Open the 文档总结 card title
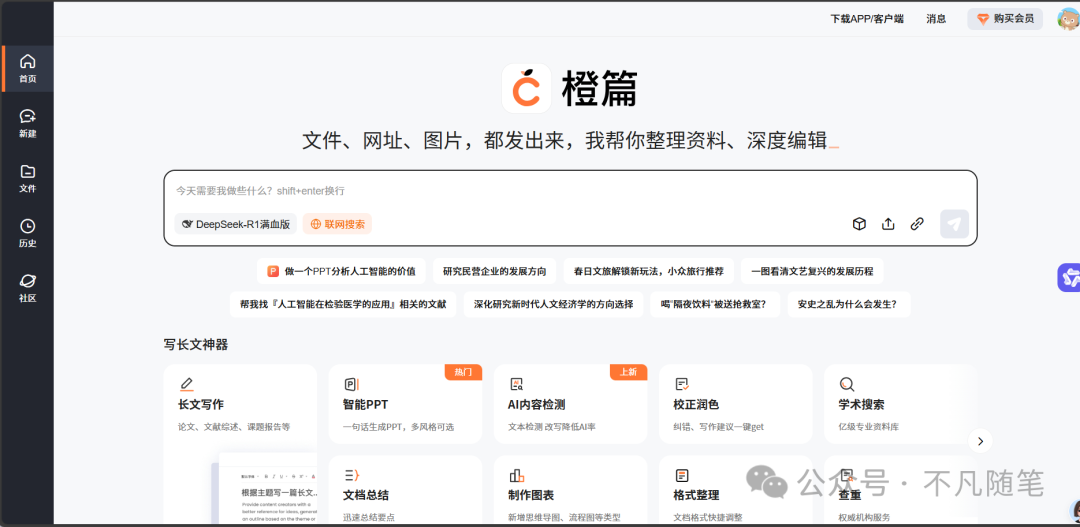Screen dimensions: 1080x527 366,495
